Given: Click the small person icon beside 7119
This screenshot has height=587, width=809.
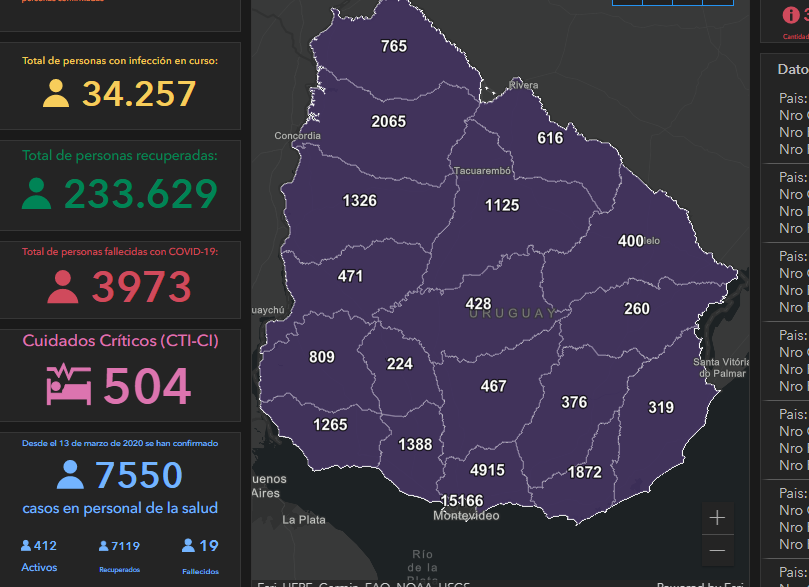Looking at the screenshot, I should [104, 546].
